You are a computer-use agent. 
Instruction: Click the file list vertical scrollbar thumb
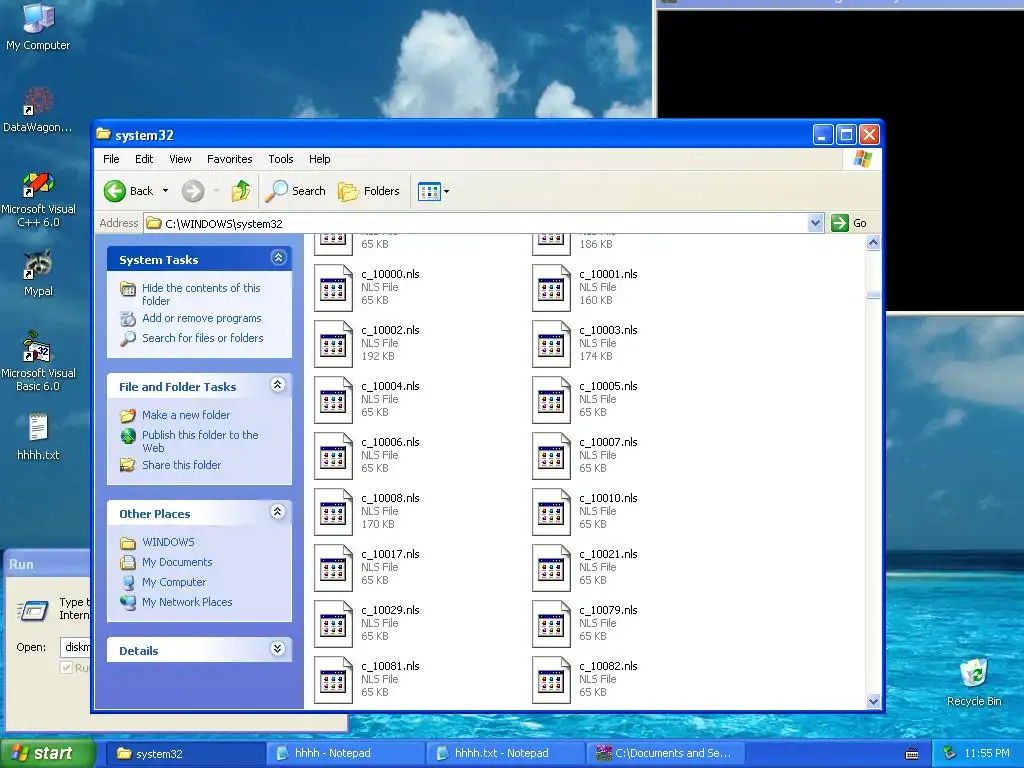[x=873, y=295]
